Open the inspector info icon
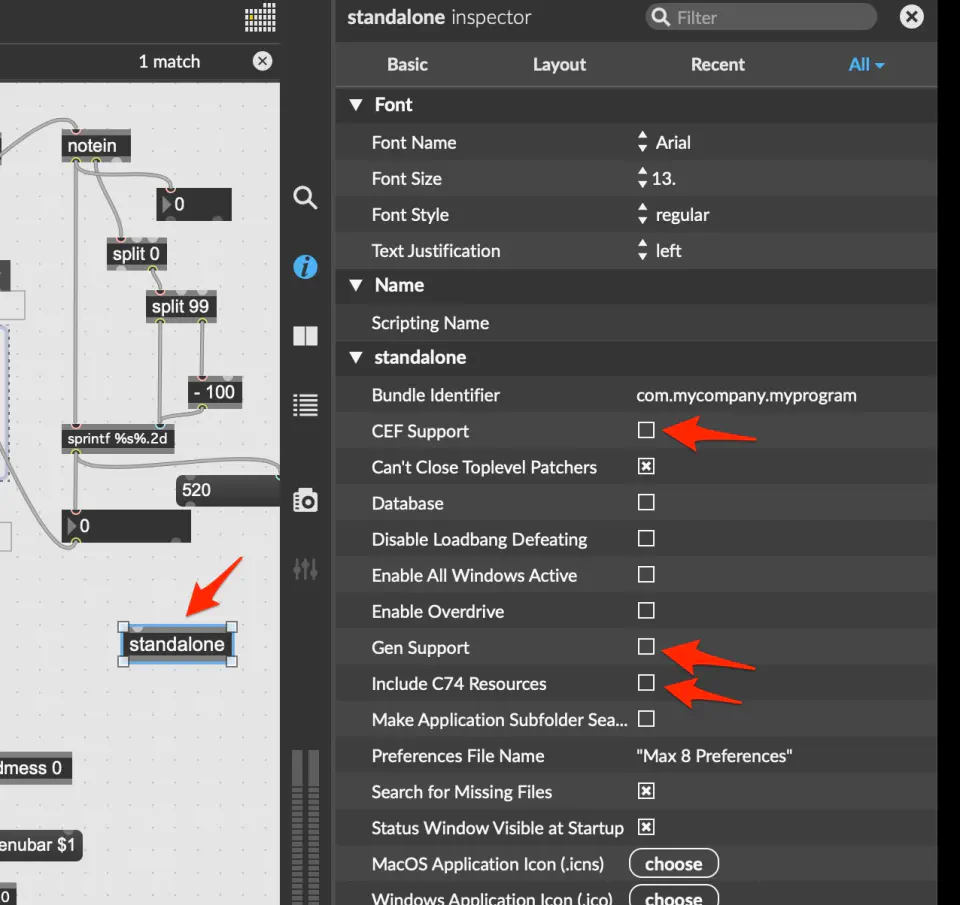The height and width of the screenshot is (905, 960). (x=305, y=267)
